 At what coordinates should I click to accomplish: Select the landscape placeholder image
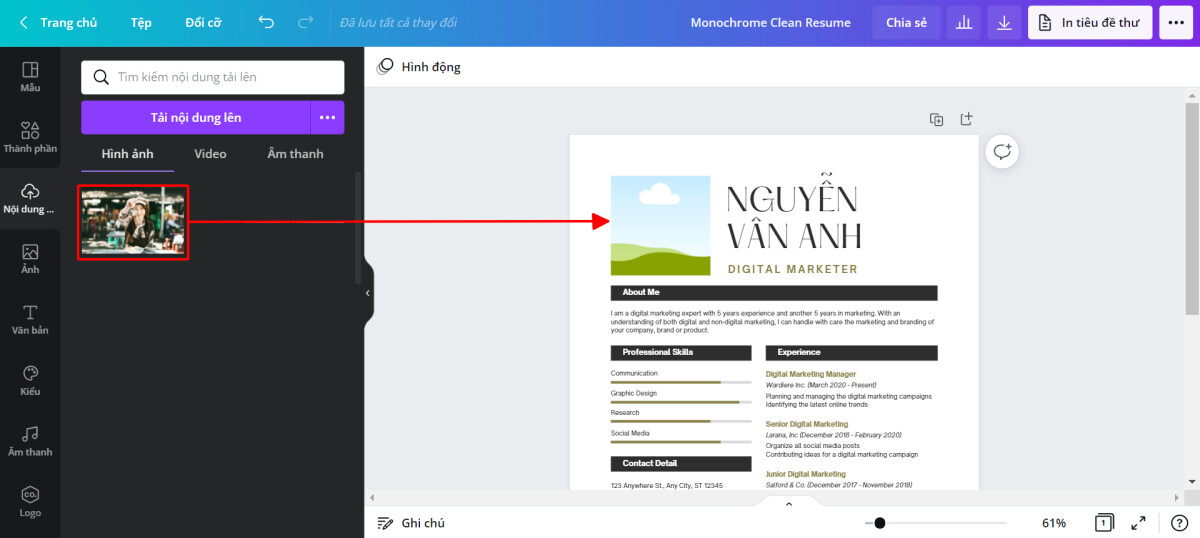point(660,226)
